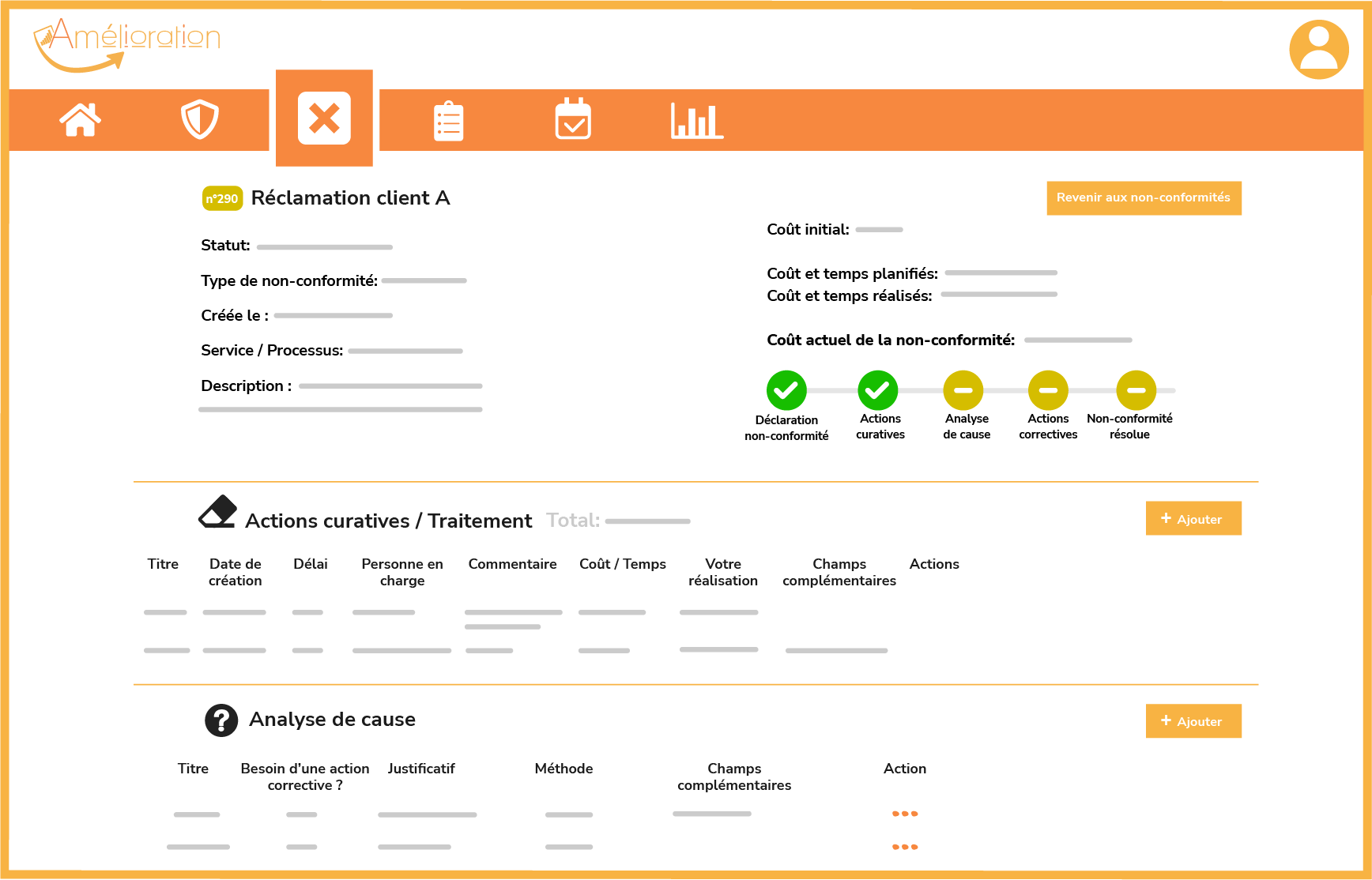Click the Amélioration logo
The height and width of the screenshot is (880, 1372).
[x=126, y=43]
